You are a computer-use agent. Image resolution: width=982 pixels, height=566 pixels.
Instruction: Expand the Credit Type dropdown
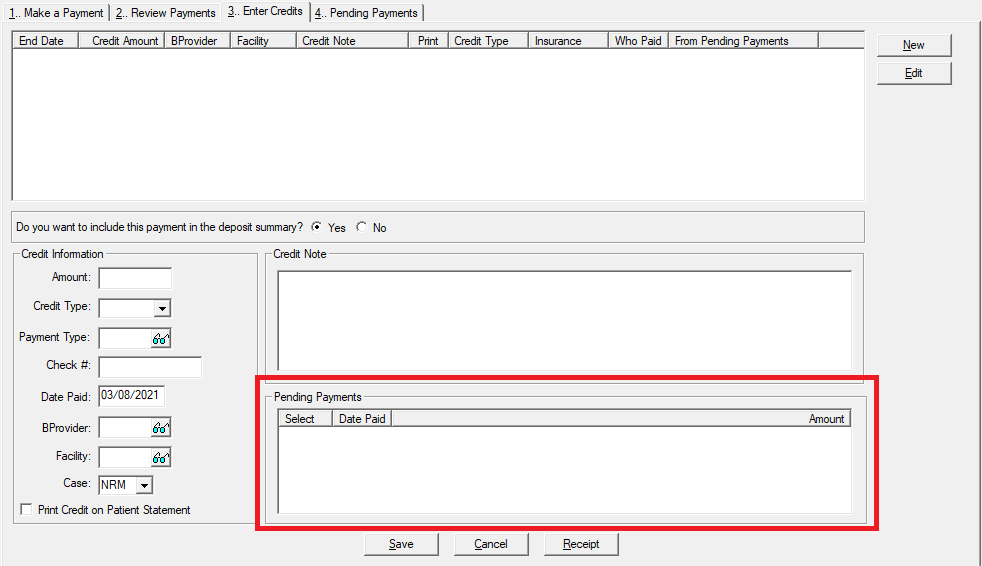tap(162, 308)
